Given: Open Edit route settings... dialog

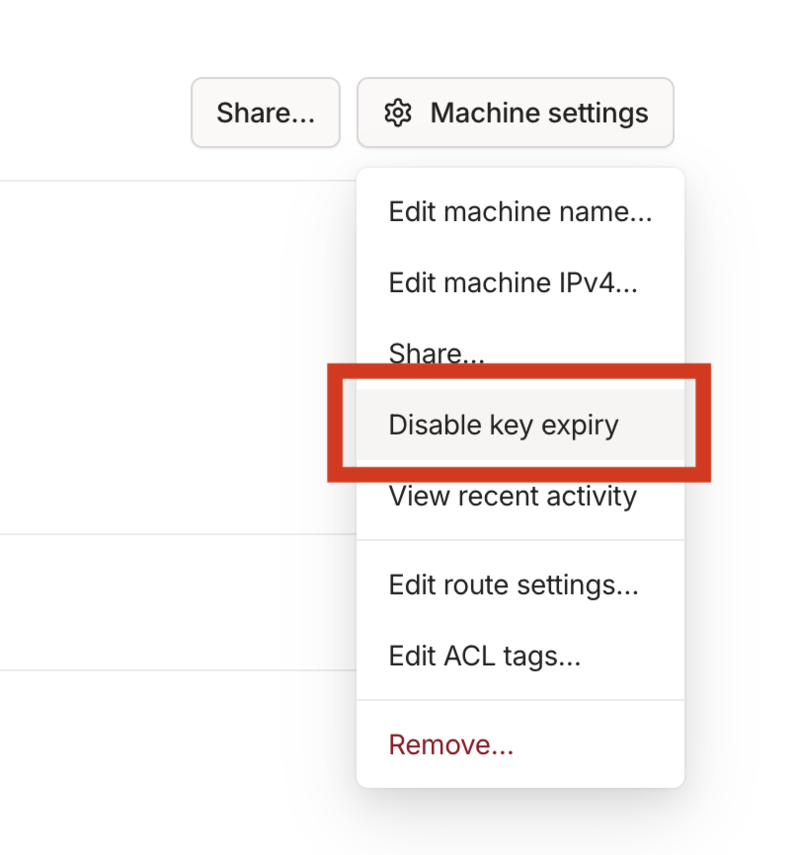Looking at the screenshot, I should [513, 585].
